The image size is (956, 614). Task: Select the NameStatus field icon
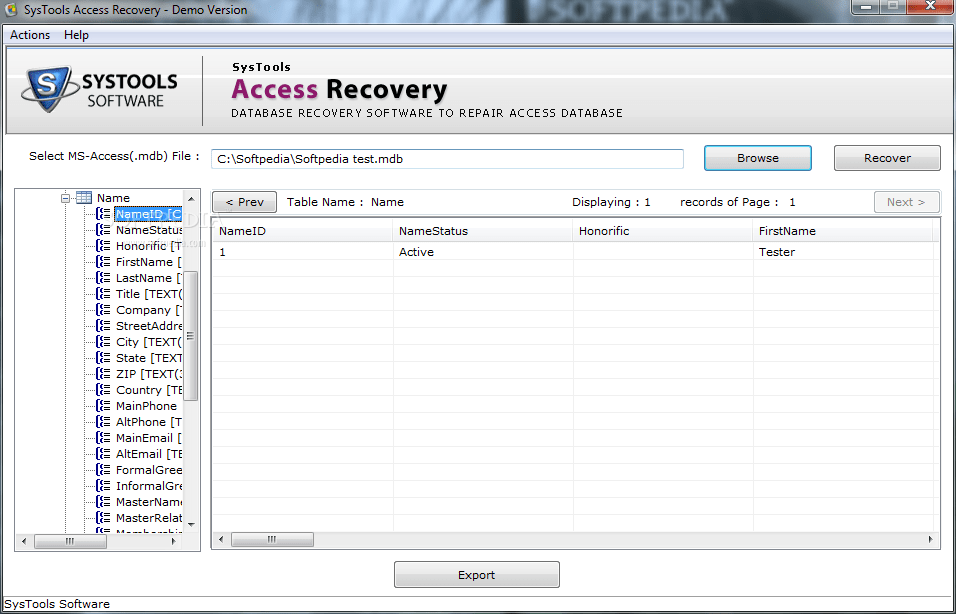[x=104, y=229]
